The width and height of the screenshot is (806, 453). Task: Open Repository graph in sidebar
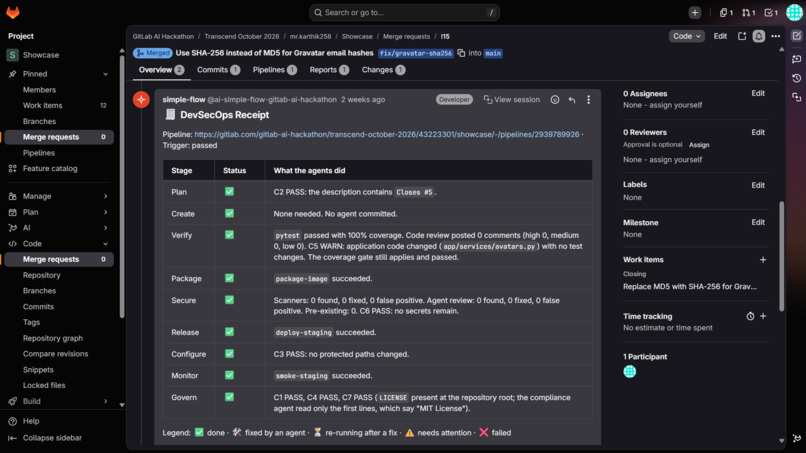pyautogui.click(x=53, y=338)
